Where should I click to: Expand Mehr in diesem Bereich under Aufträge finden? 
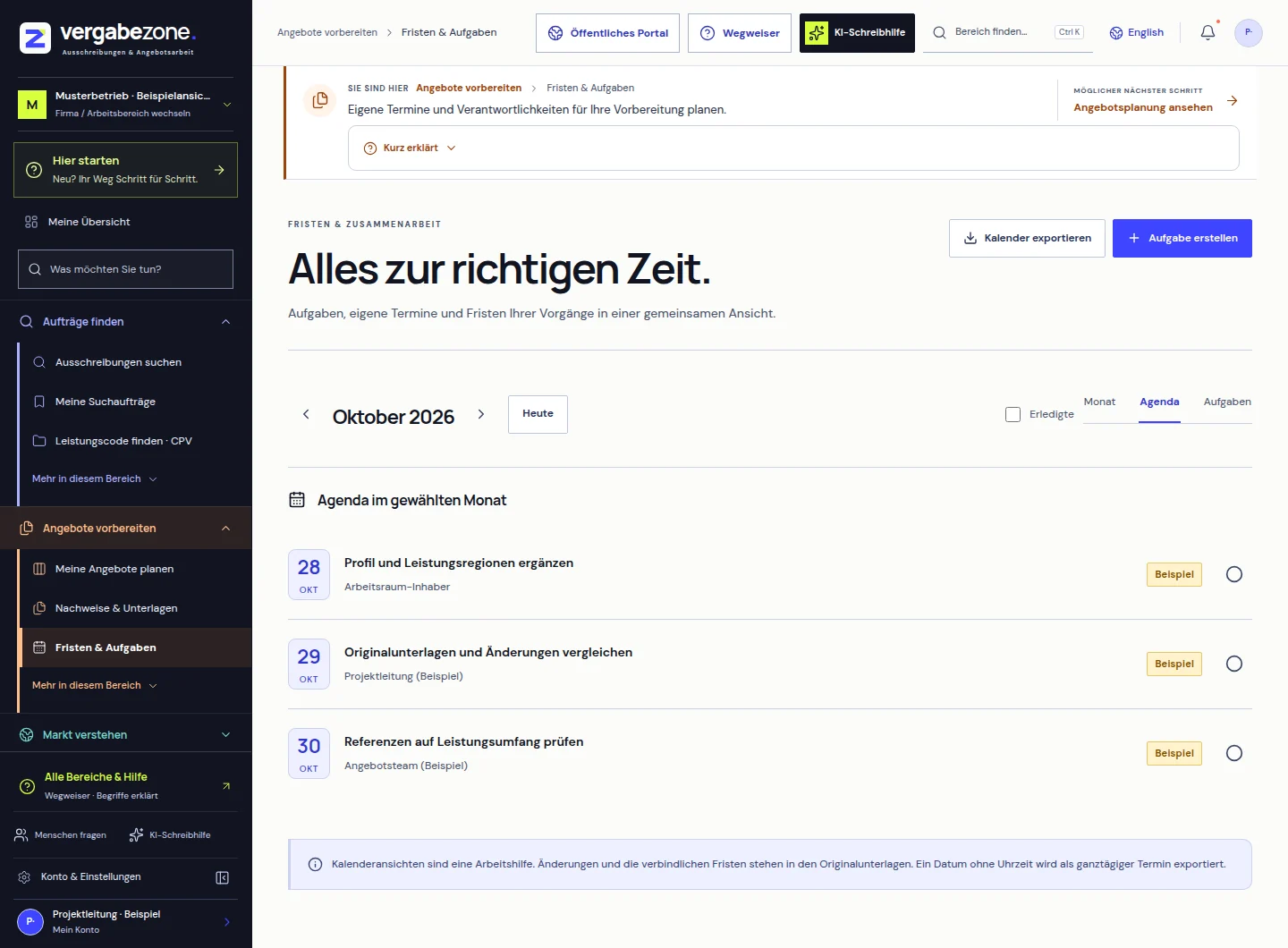point(95,479)
